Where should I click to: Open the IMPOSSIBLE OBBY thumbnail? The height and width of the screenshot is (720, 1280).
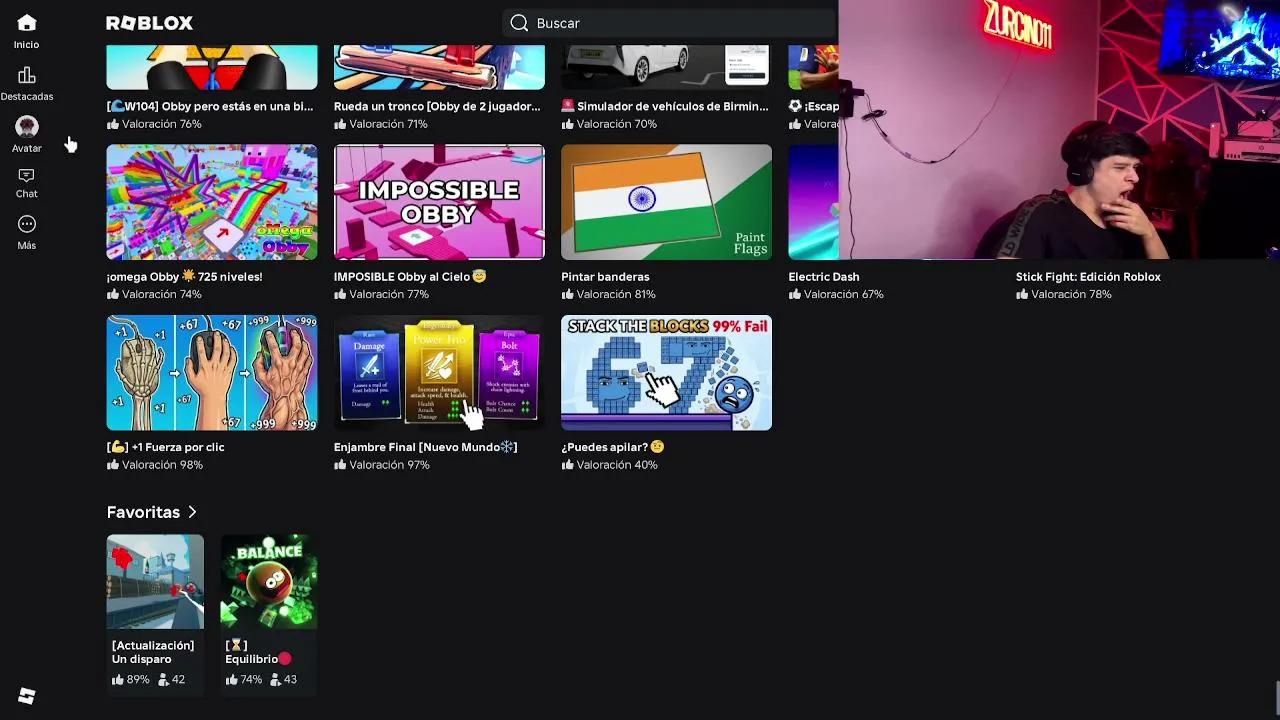[x=439, y=202]
